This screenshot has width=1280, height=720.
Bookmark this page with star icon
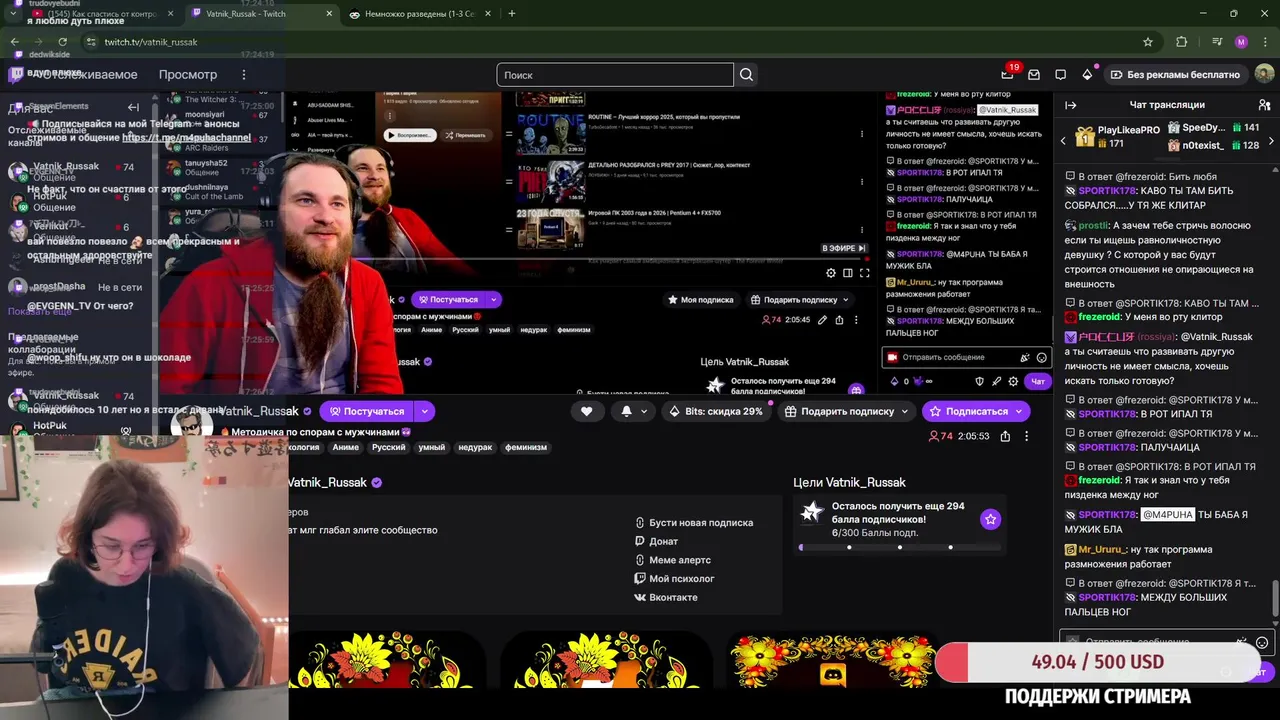1148,42
